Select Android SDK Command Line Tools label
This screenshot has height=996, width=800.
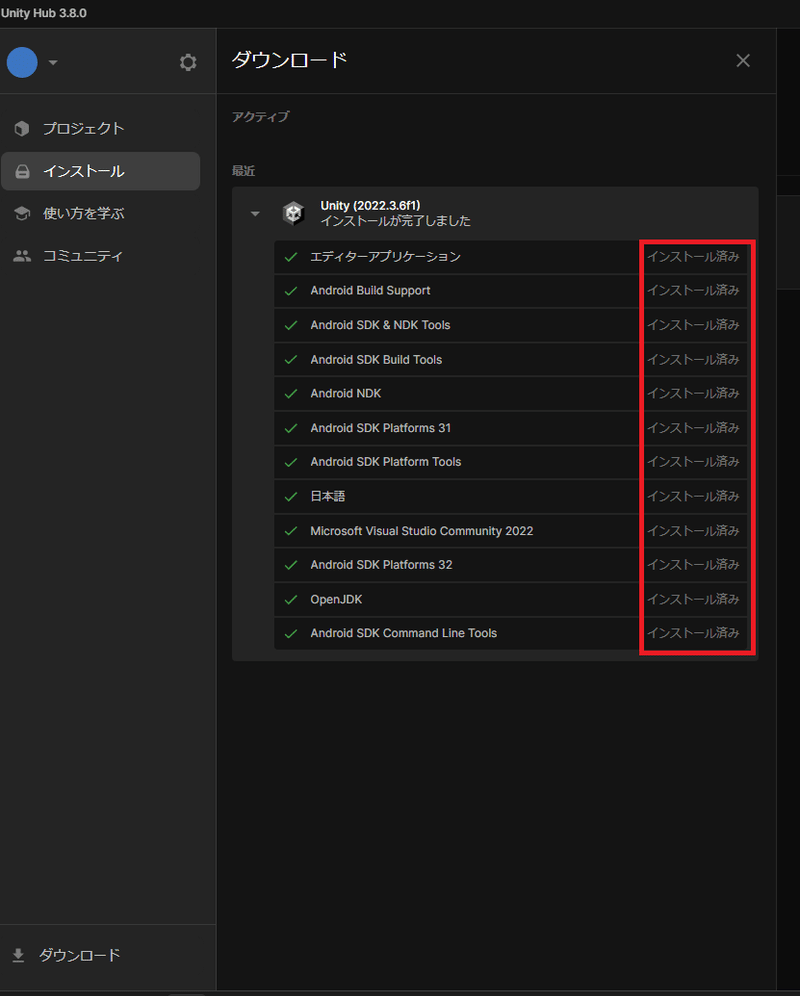403,633
